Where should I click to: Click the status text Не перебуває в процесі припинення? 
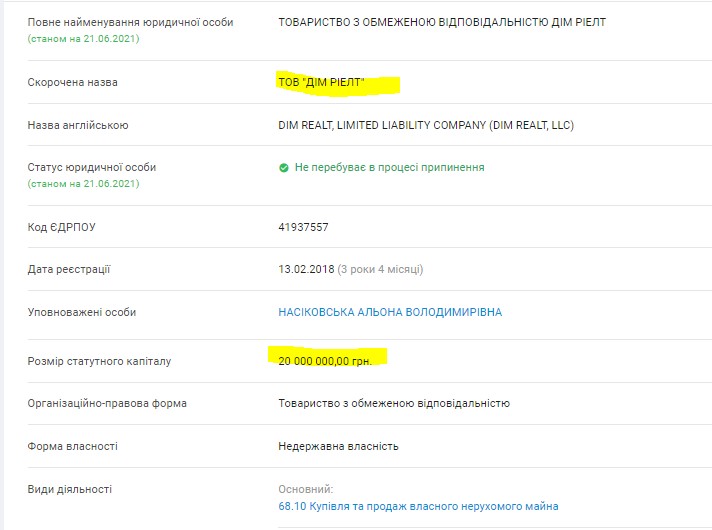tap(390, 168)
